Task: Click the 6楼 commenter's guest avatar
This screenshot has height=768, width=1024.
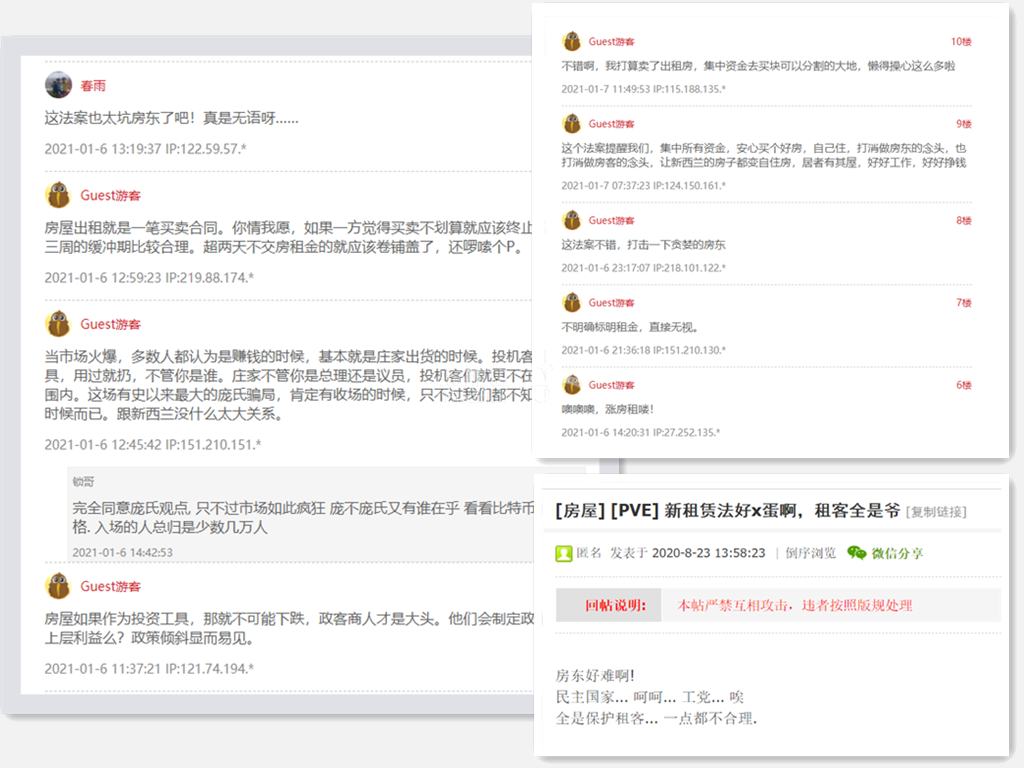Action: coord(572,385)
